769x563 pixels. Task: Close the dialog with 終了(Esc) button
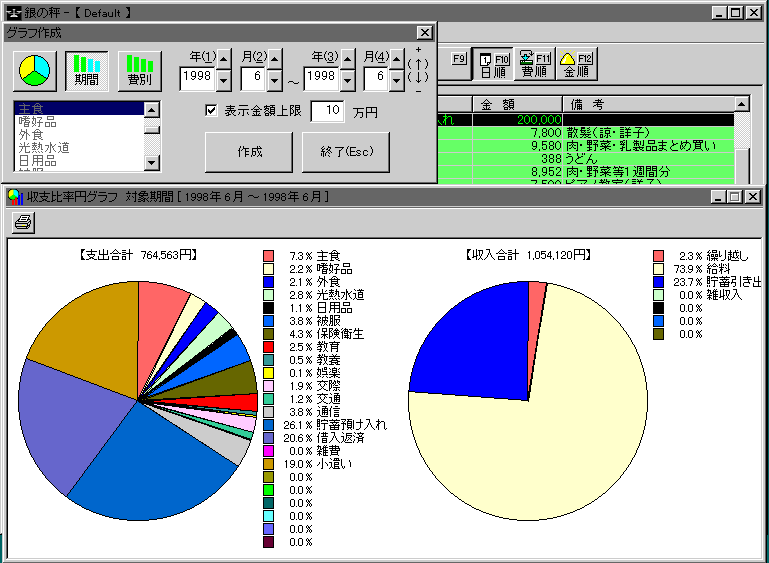[346, 152]
